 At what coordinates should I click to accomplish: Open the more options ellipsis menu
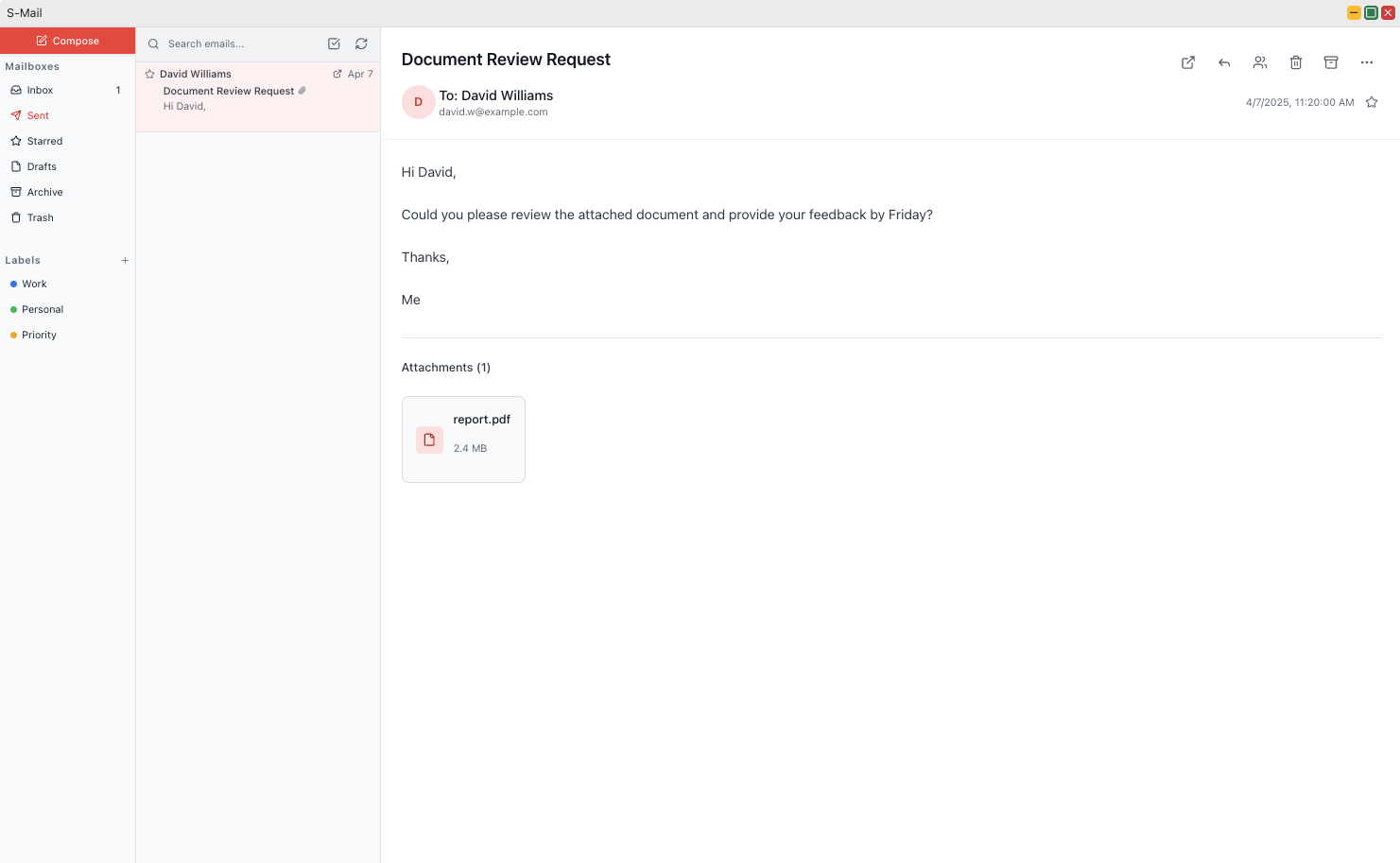[1367, 62]
